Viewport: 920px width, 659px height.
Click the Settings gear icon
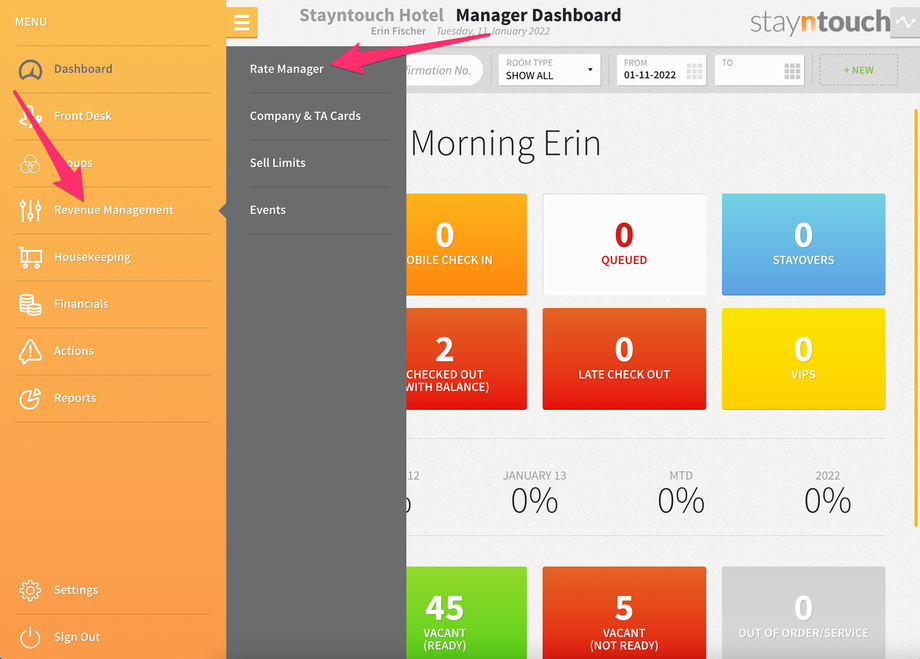click(30, 590)
